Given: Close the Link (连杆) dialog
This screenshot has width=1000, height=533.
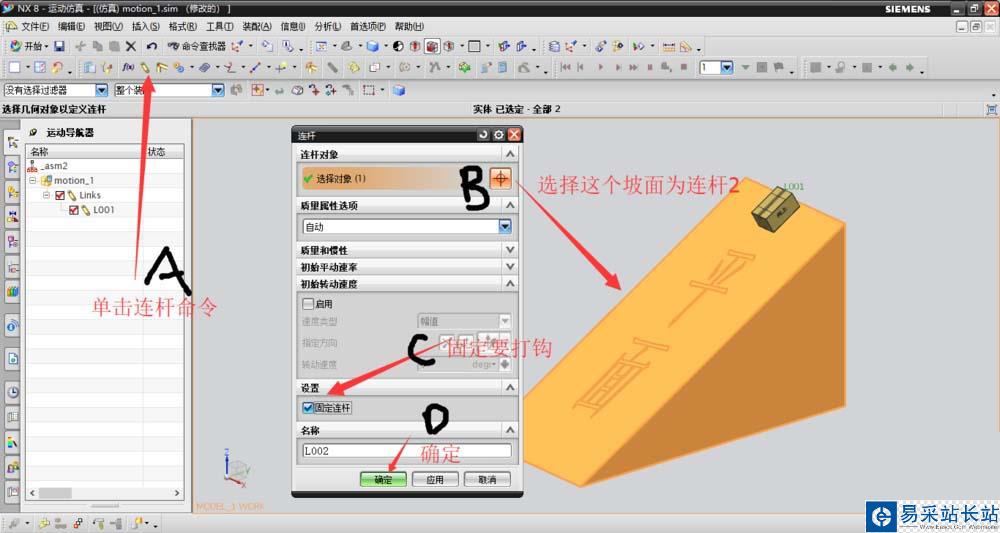Looking at the screenshot, I should tap(514, 135).
